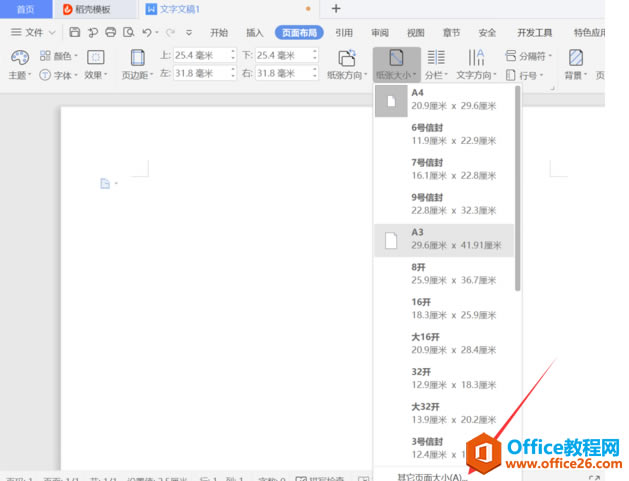Open the 页边距 margins button

[x=138, y=65]
